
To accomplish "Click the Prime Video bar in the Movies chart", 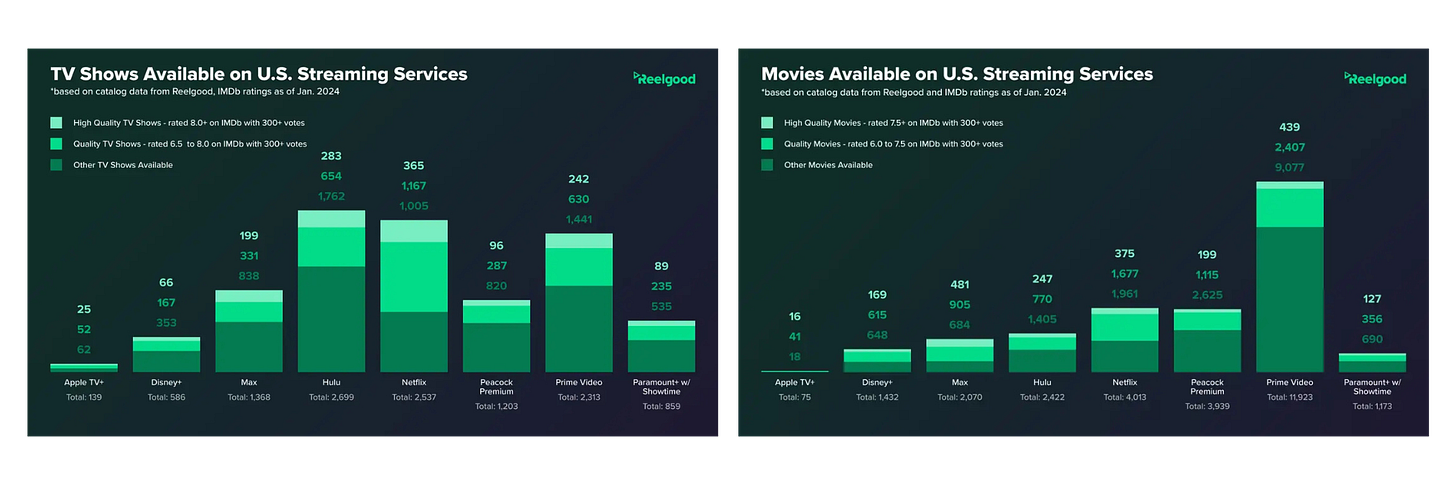I will click(x=1289, y=277).
